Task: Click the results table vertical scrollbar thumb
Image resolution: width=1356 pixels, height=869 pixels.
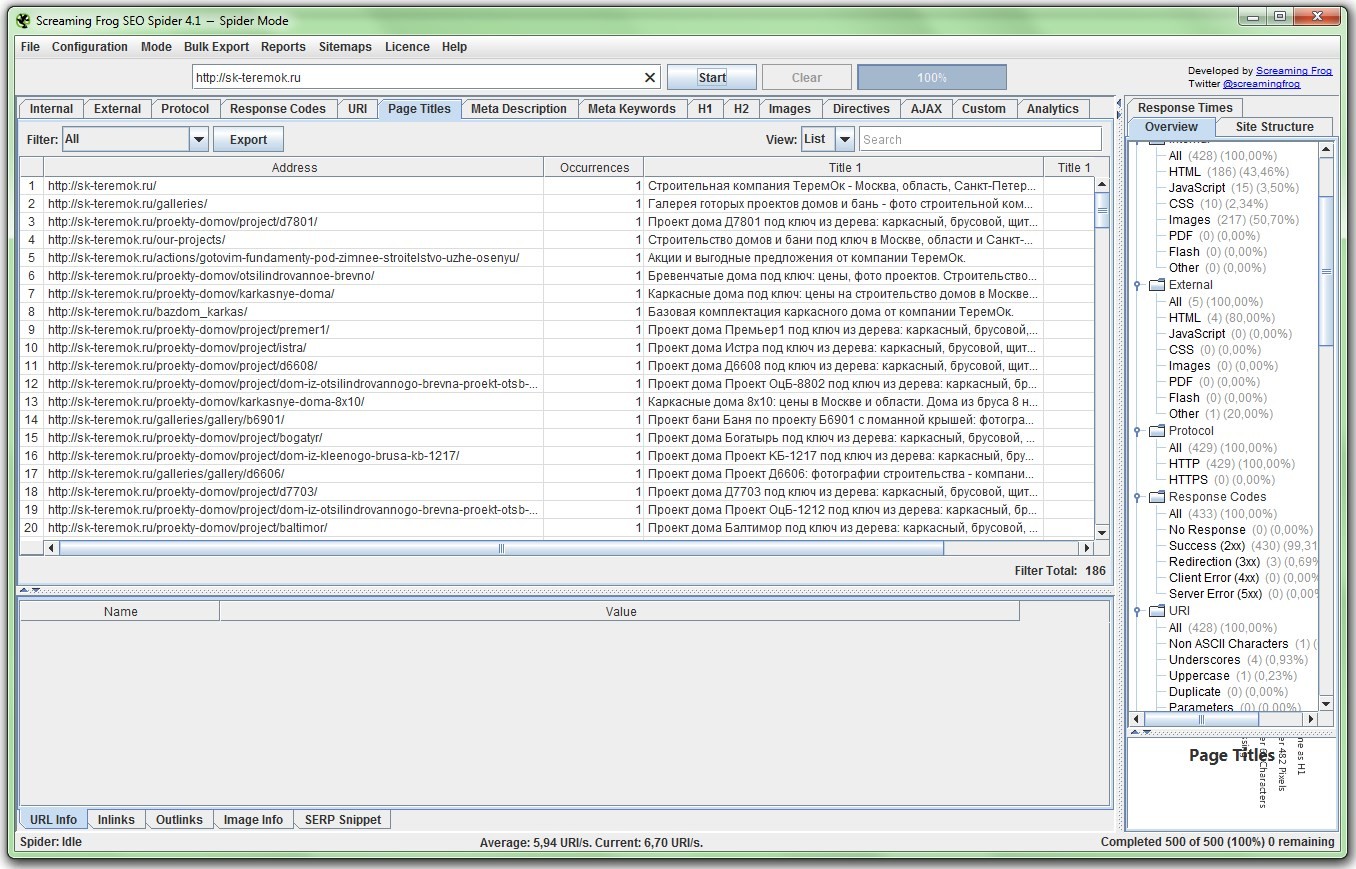Action: (x=1102, y=210)
